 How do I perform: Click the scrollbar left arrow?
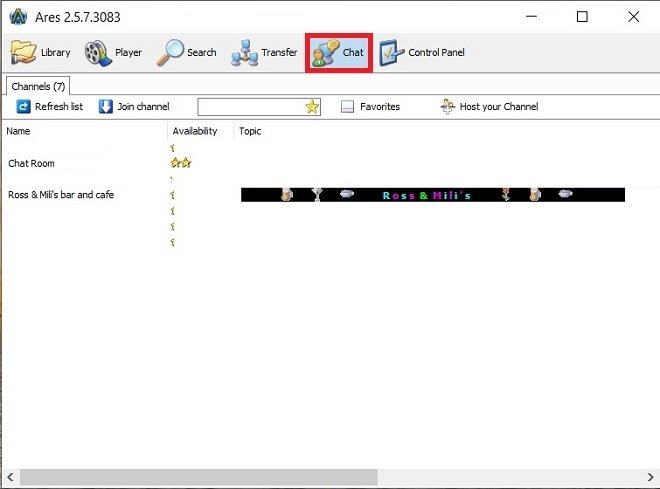[10, 477]
